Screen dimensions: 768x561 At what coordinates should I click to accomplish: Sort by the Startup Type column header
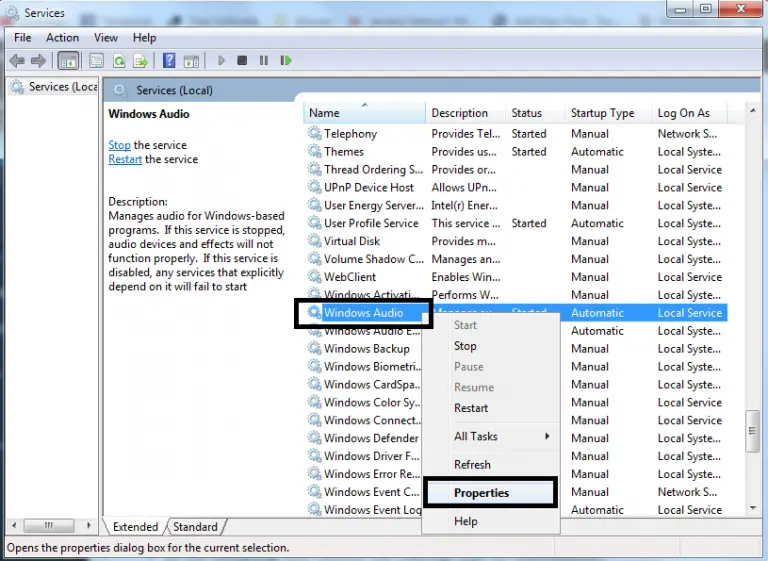[607, 113]
